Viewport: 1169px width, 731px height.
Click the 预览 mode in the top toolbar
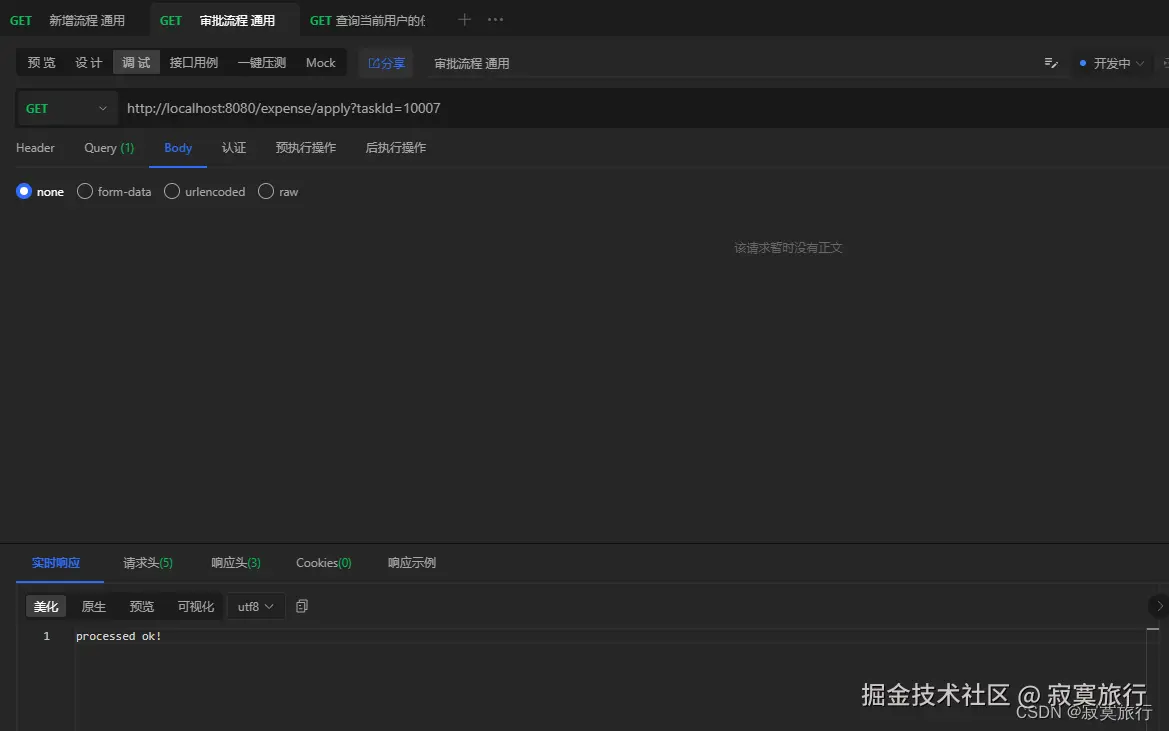(x=41, y=62)
